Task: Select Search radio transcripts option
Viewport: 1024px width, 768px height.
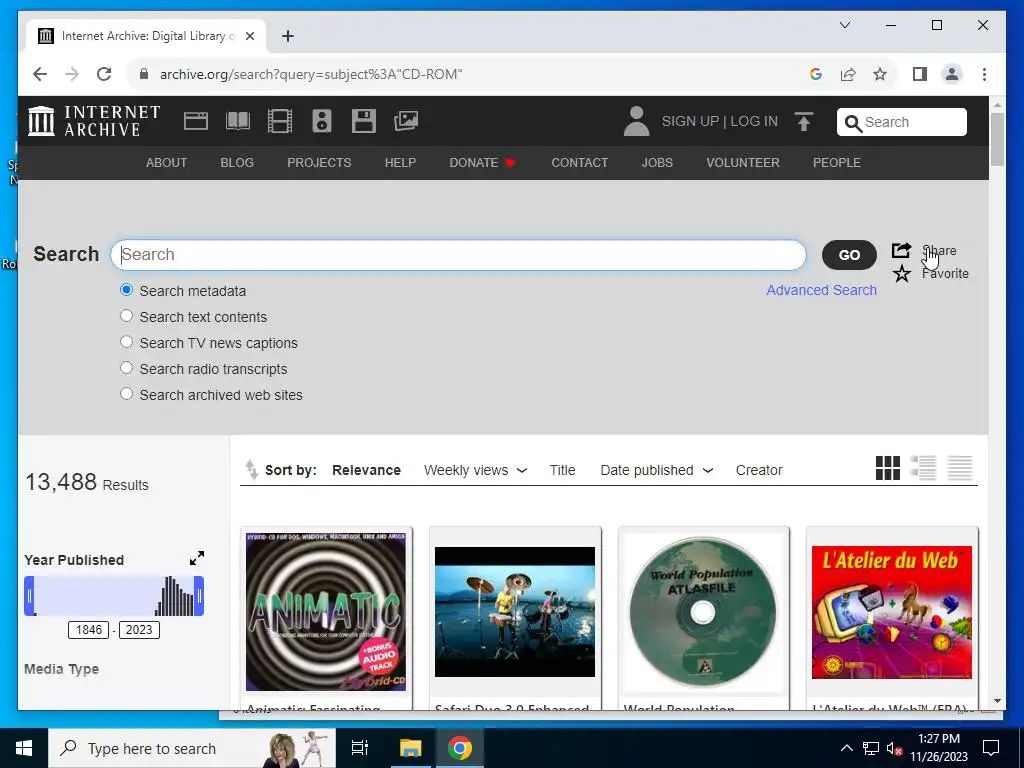Action: (127, 368)
